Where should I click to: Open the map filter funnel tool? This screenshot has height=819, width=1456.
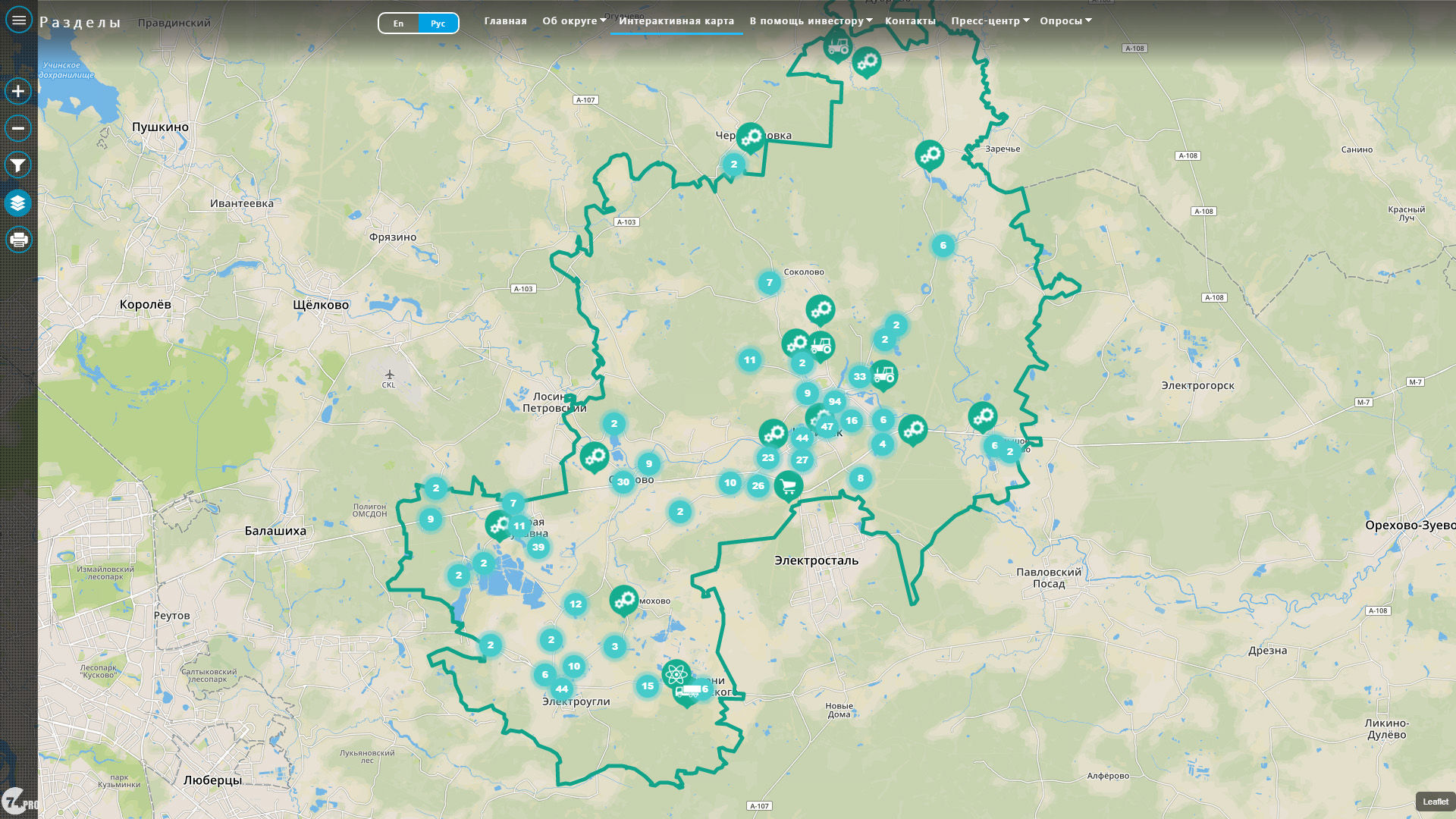click(x=18, y=165)
